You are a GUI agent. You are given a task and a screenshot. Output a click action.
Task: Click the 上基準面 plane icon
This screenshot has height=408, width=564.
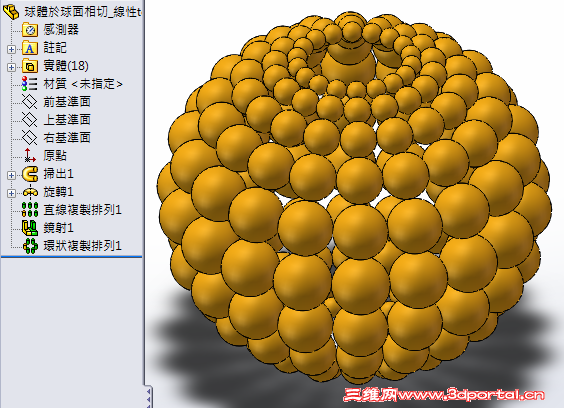coord(29,120)
